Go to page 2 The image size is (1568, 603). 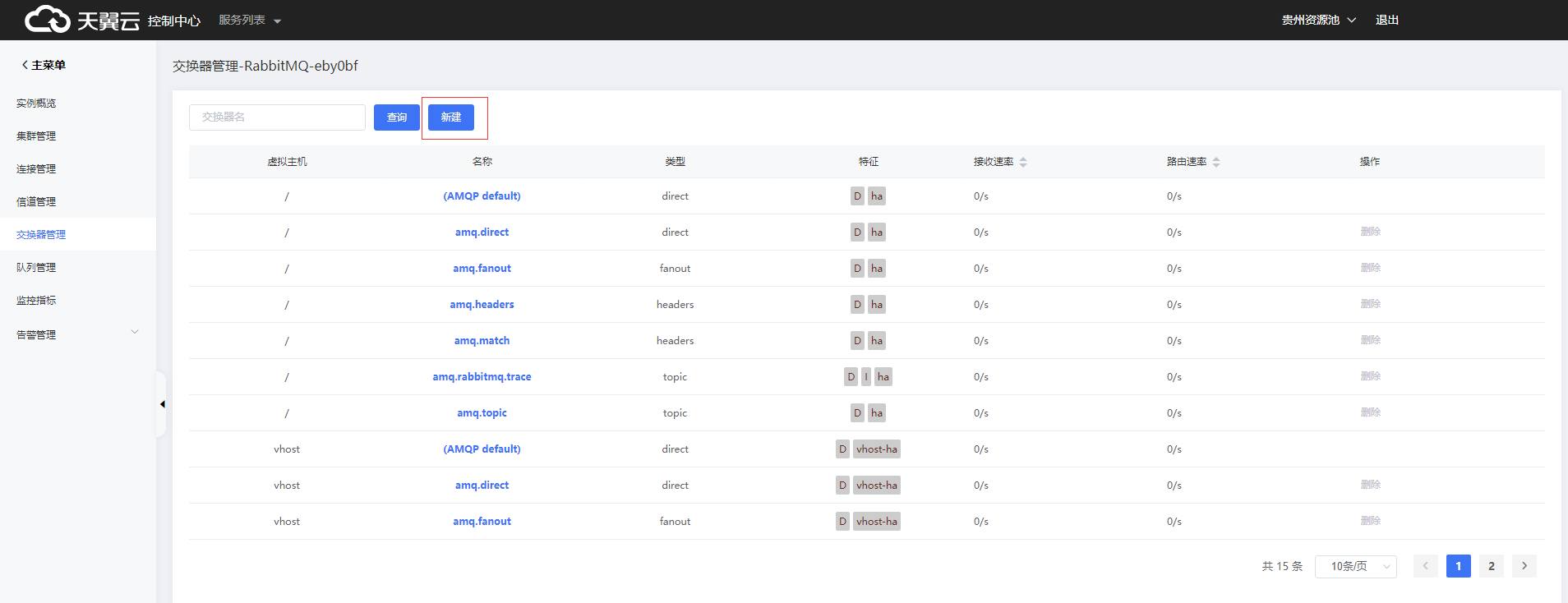(1491, 566)
